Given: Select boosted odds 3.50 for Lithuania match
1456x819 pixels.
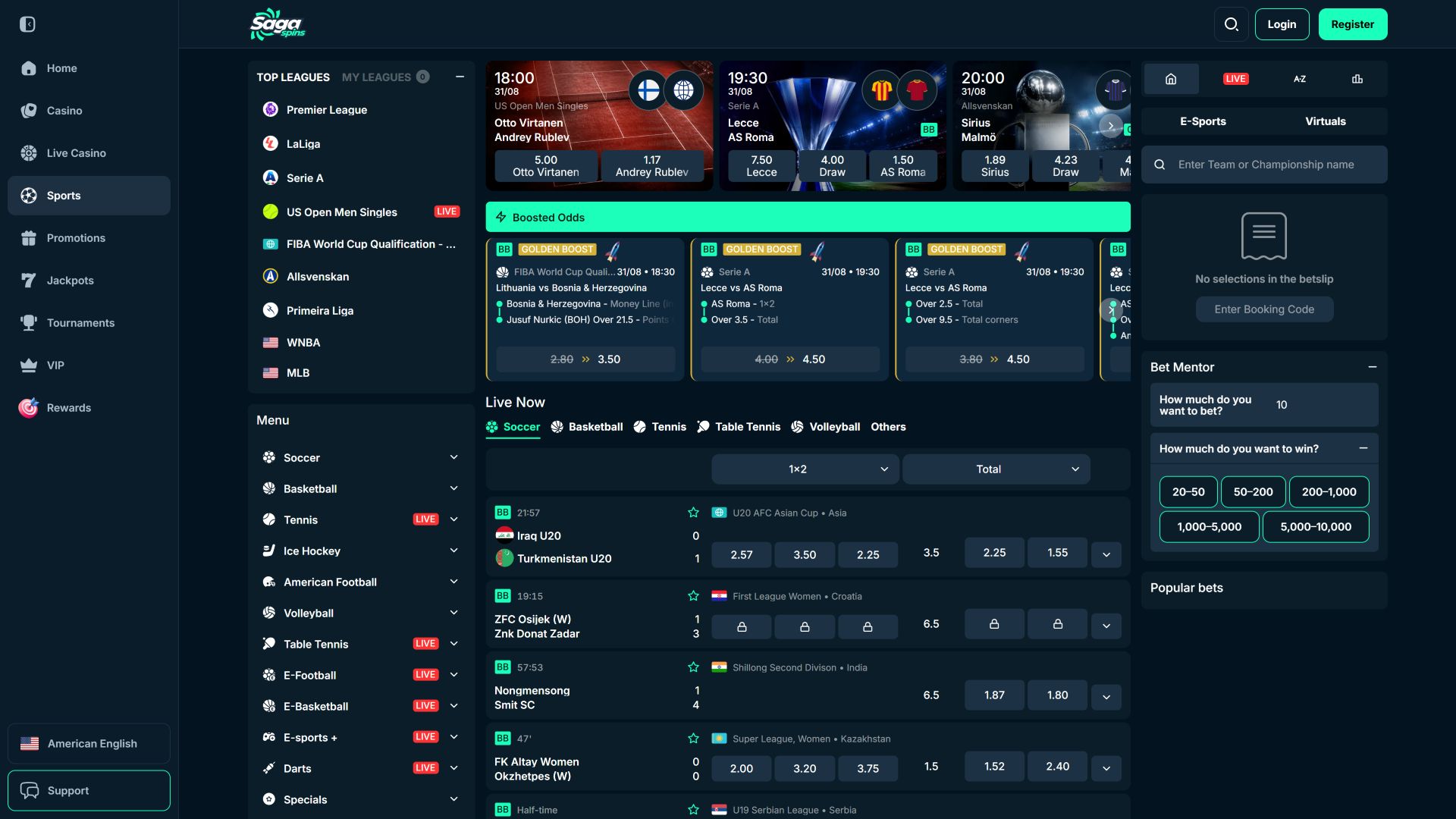Looking at the screenshot, I should point(585,359).
